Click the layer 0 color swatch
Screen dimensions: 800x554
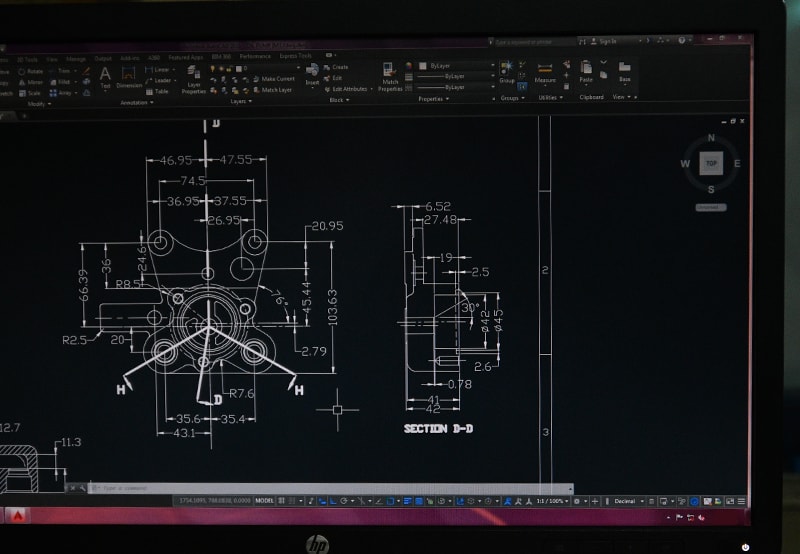[x=238, y=68]
